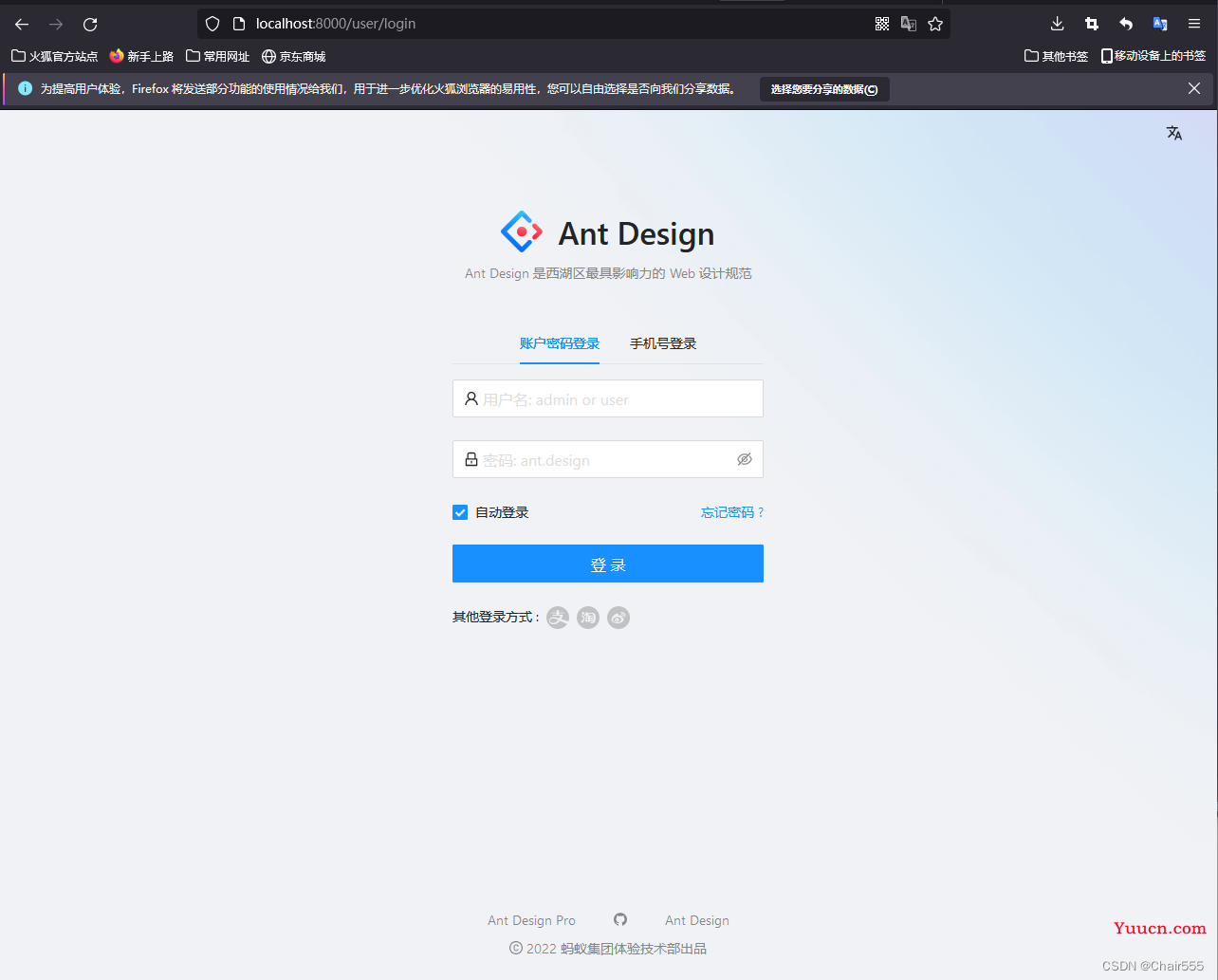Focus the password input field
Screen dimensions: 1218x980
coord(608,459)
